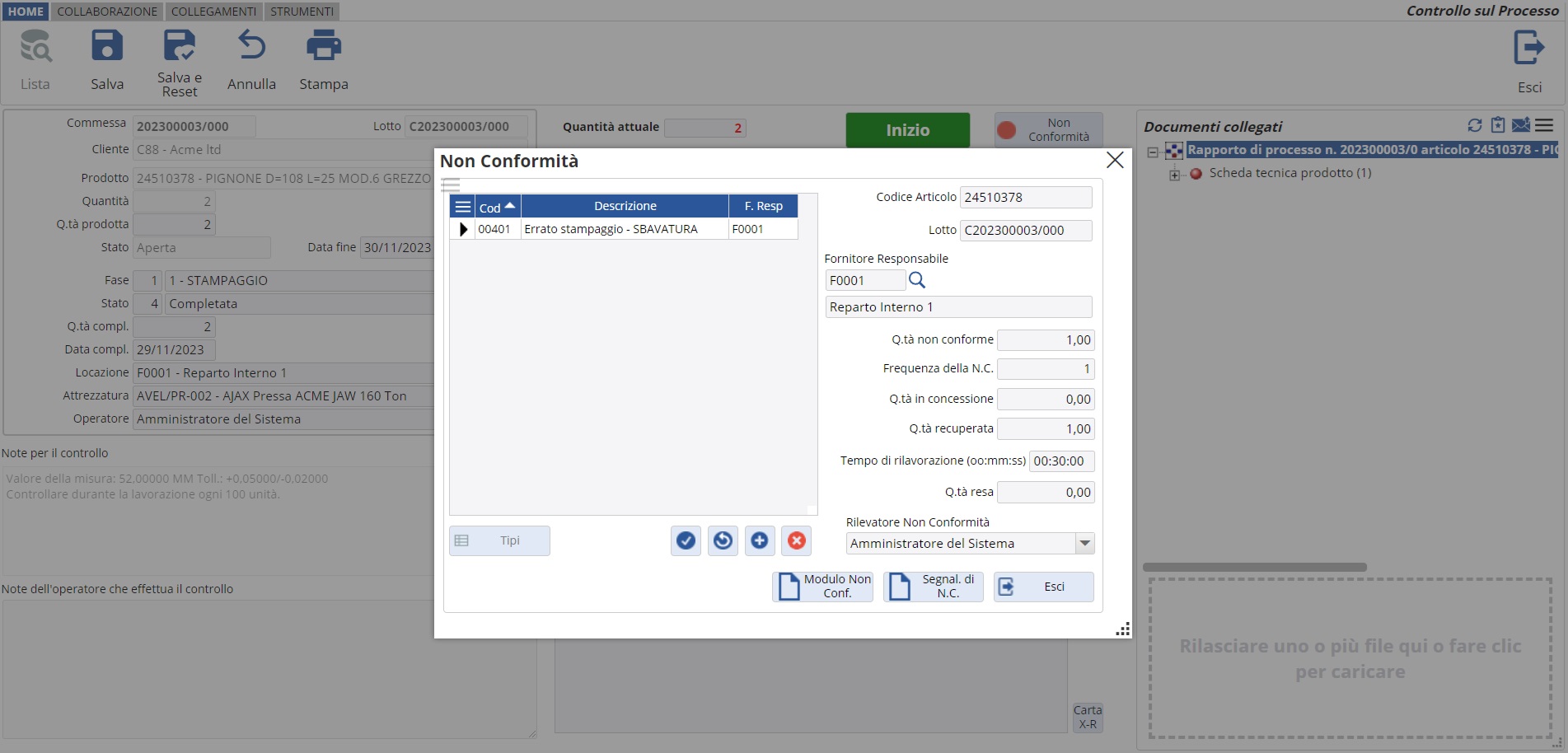
Task: Click the Salva save icon
Action: click(x=107, y=46)
